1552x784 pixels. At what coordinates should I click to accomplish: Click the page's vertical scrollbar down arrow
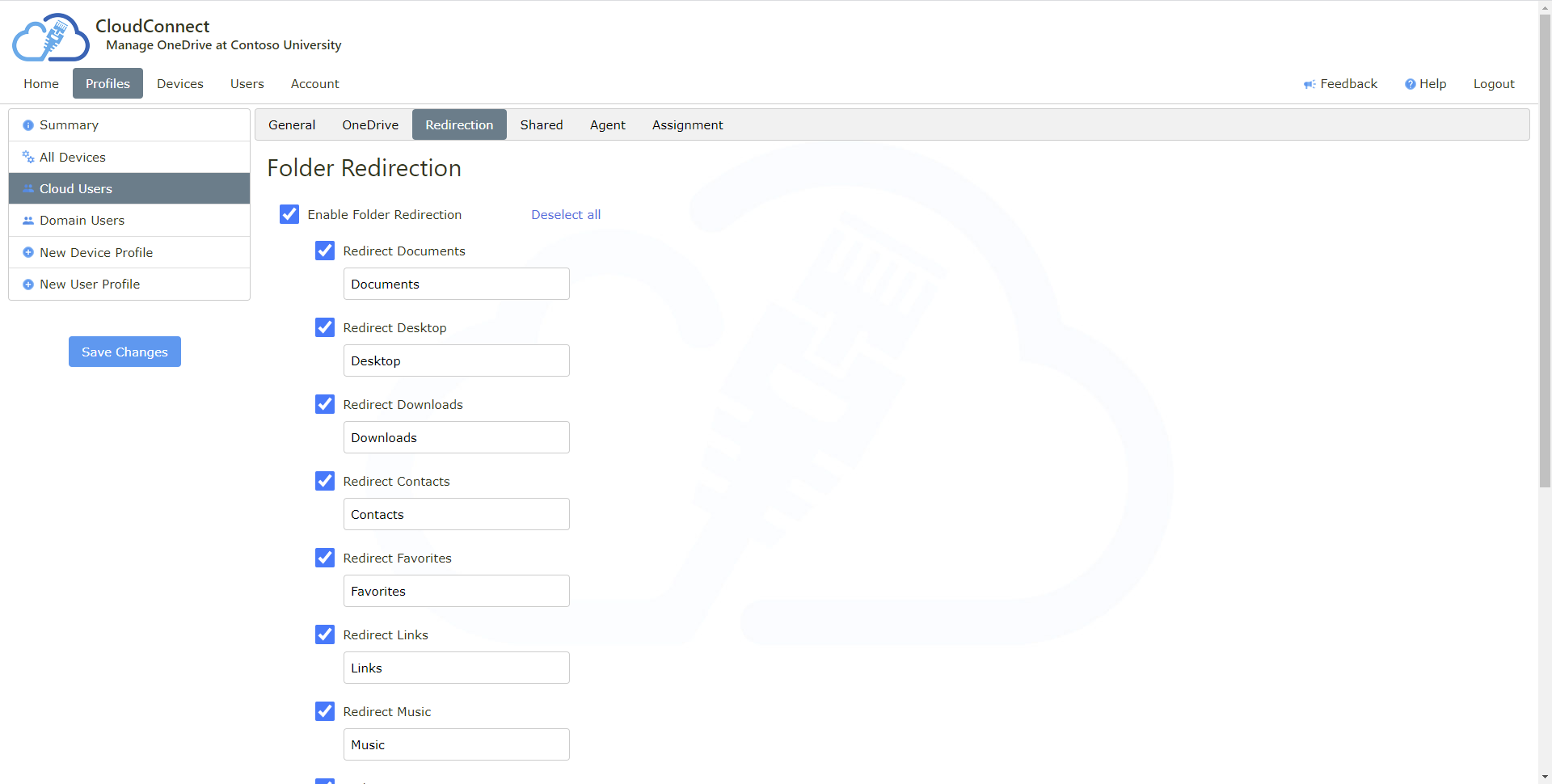pyautogui.click(x=1545, y=777)
